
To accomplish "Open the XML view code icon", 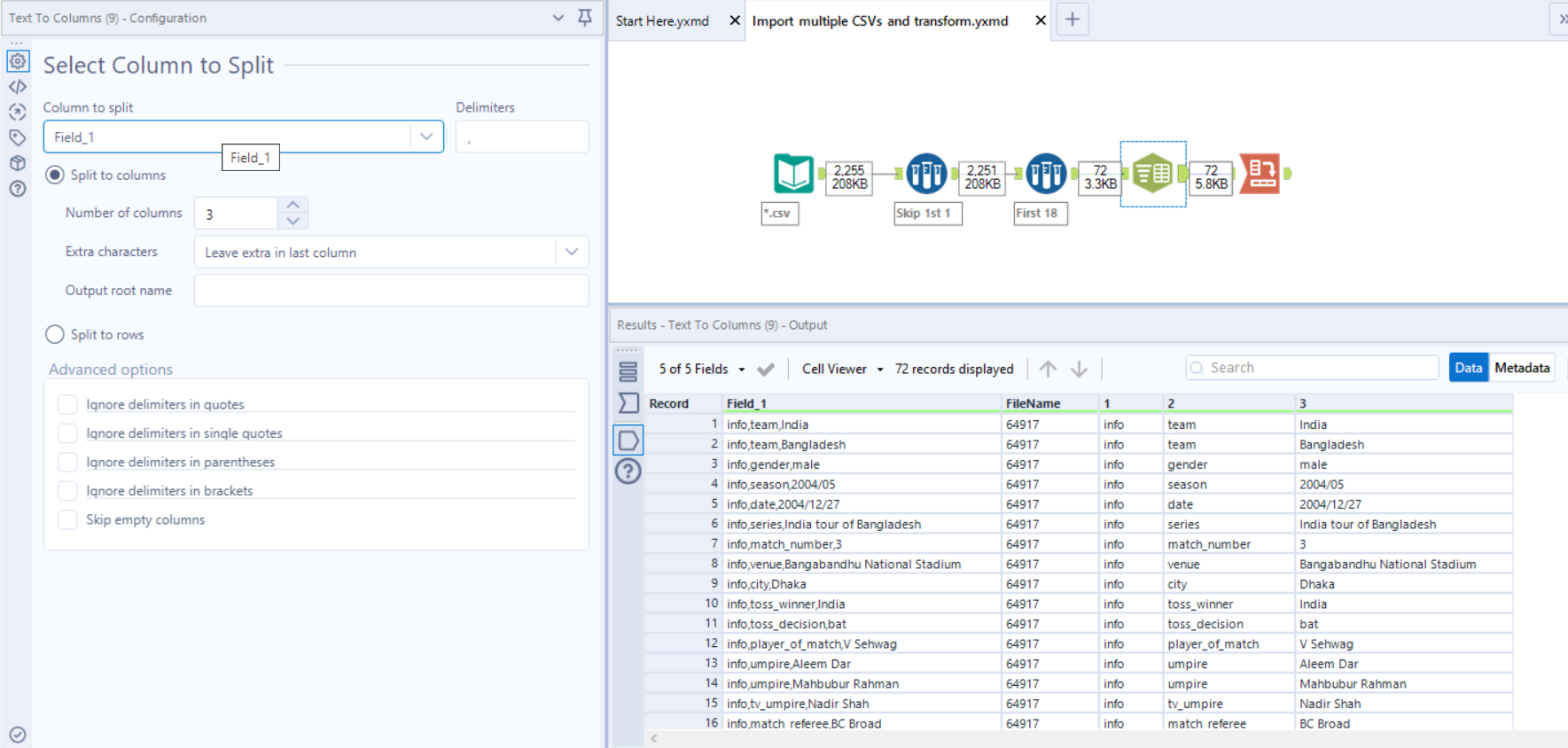I will 18,87.
